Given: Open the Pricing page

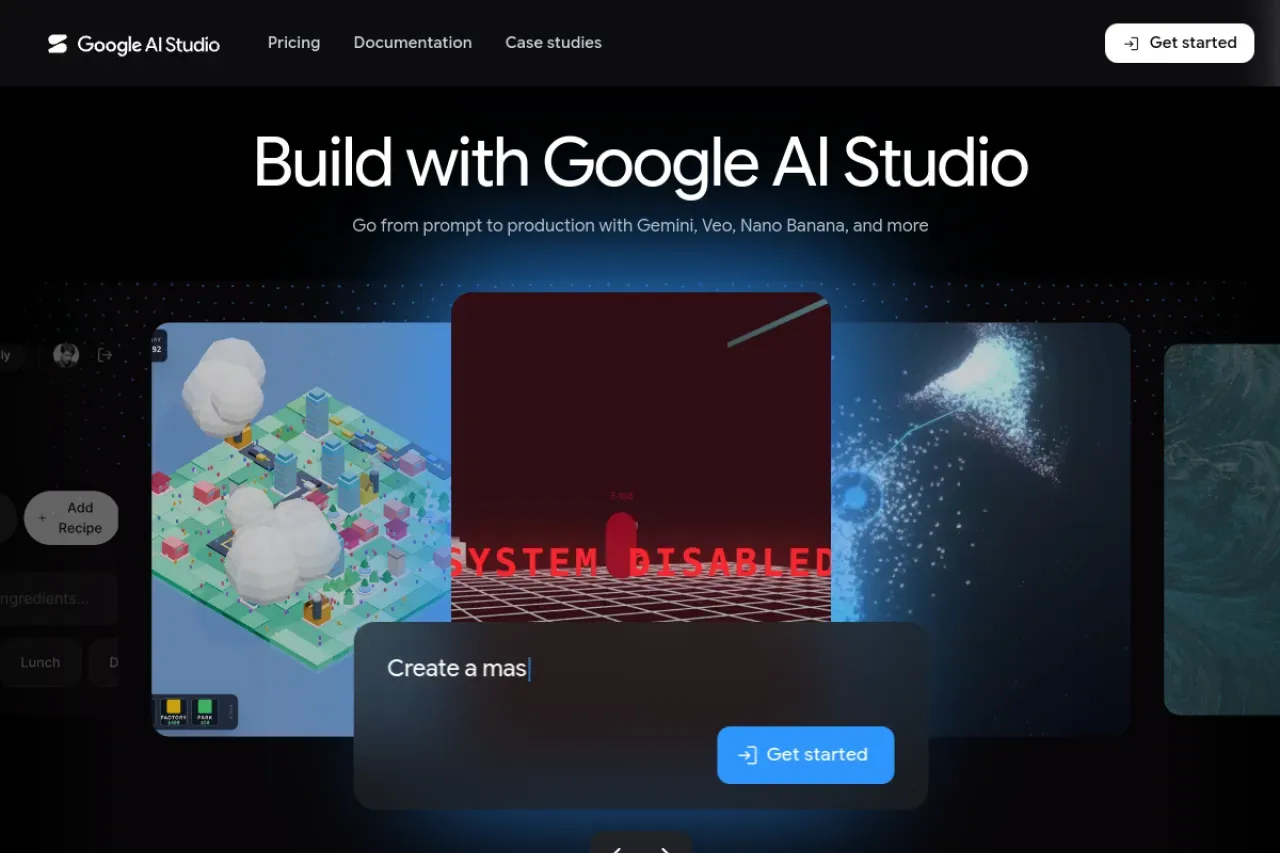Looking at the screenshot, I should [294, 43].
